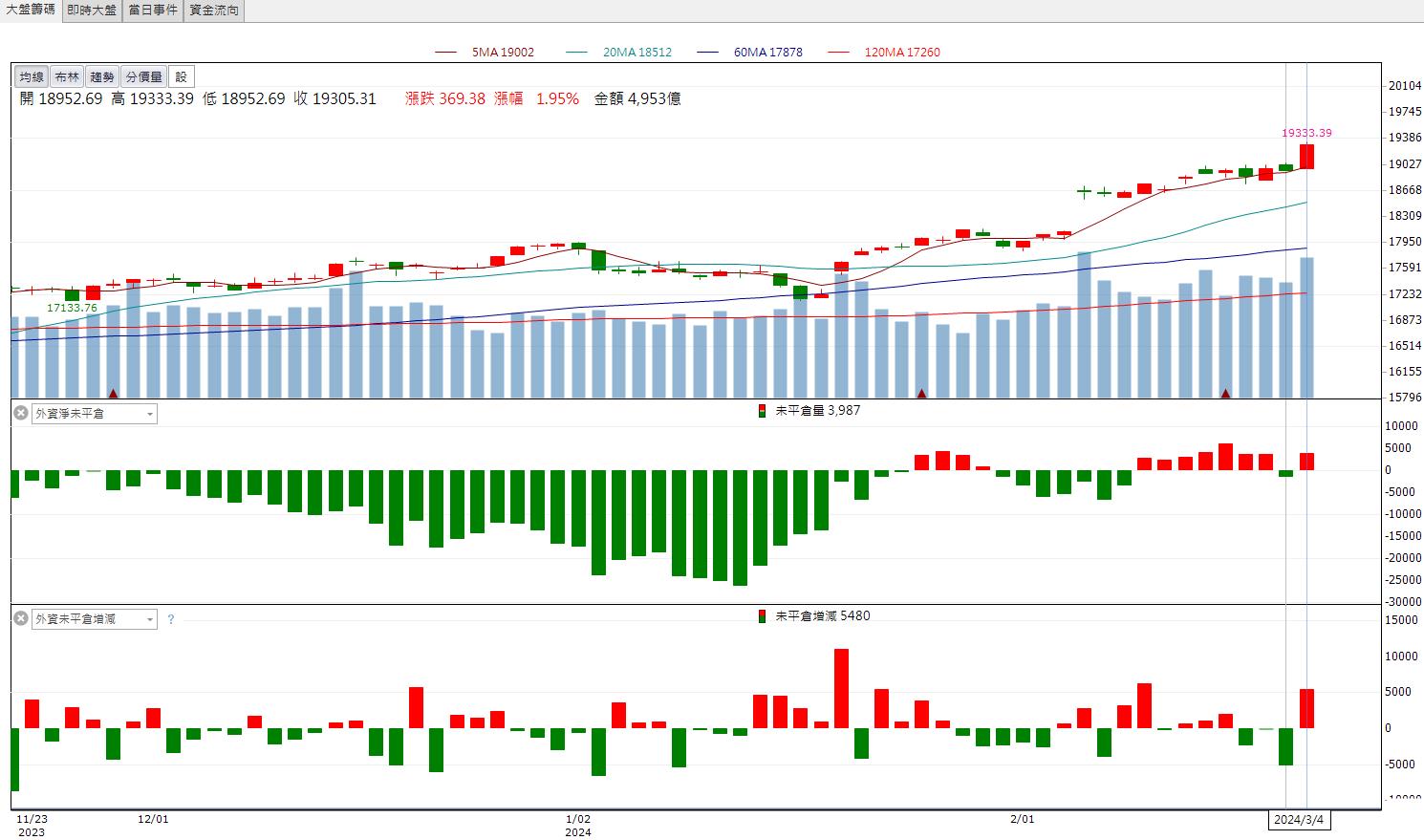Open the 資金流向 tab
1424x840 pixels.
(x=214, y=11)
